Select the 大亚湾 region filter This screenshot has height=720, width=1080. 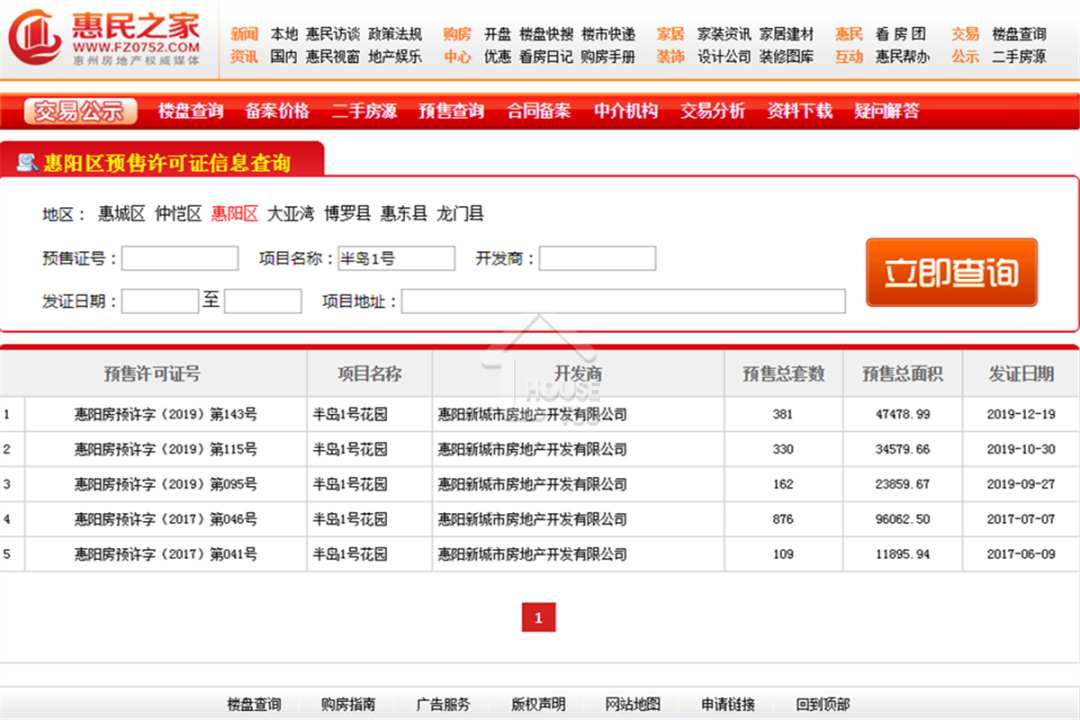point(291,214)
